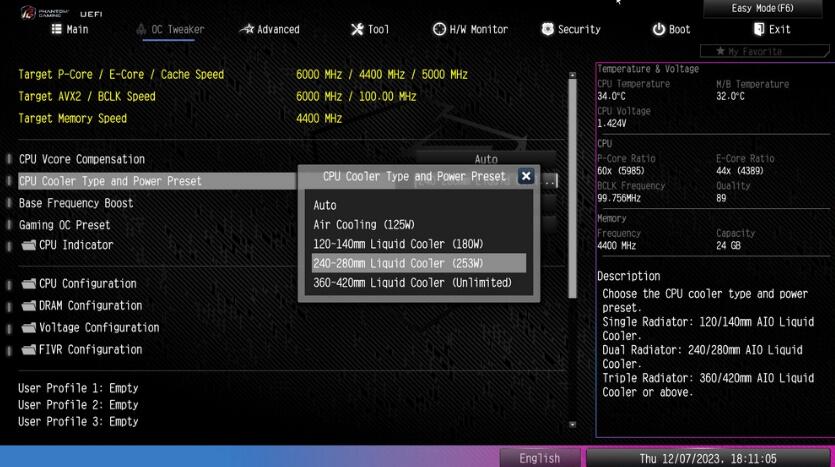Open the Main tab
Image resolution: width=835 pixels, height=467 pixels.
click(70, 29)
